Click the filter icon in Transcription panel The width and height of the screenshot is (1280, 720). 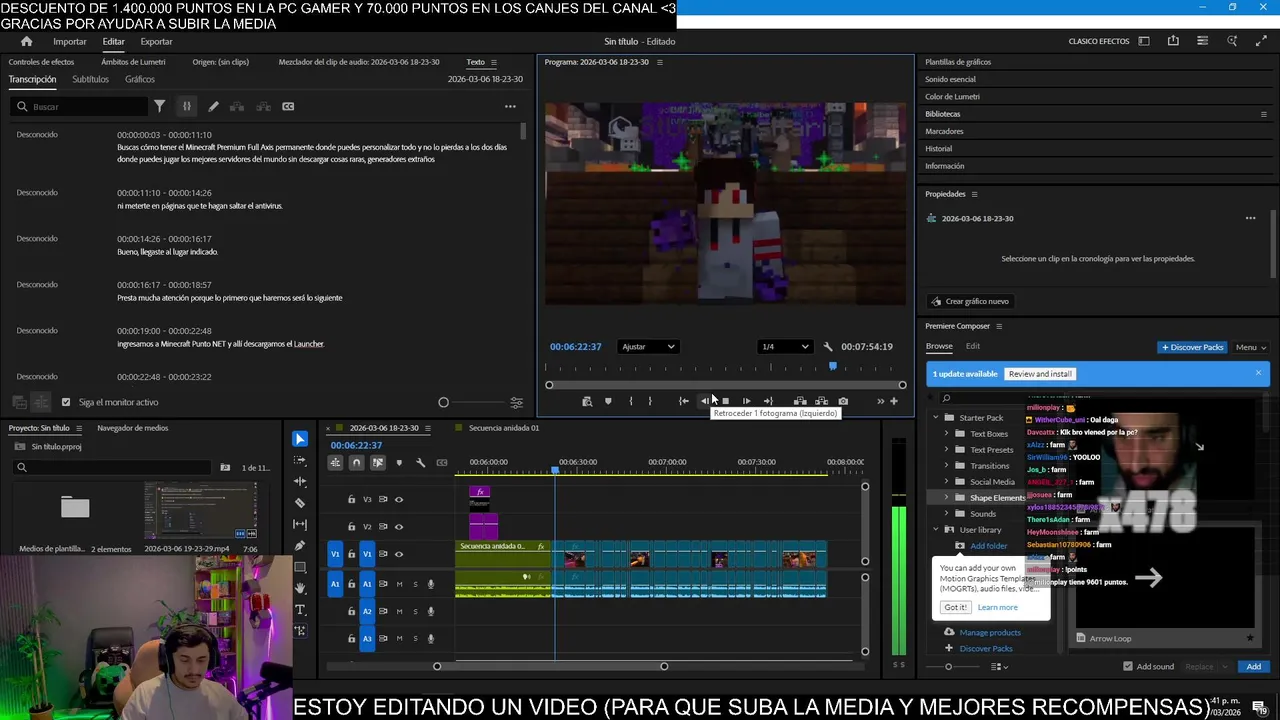tap(159, 106)
